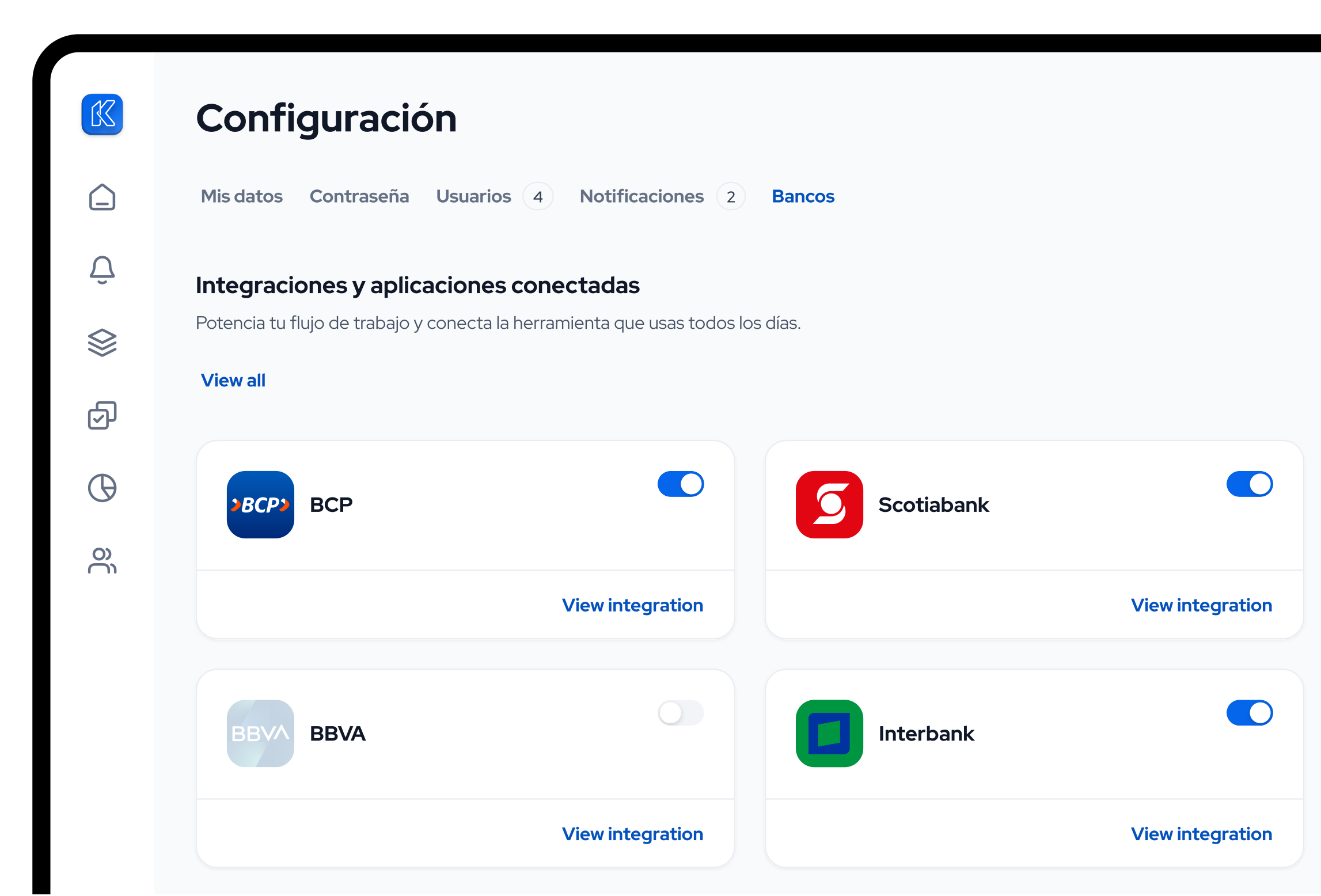Switch to the Usuarios tab
Image resolution: width=1321 pixels, height=896 pixels.
pyautogui.click(x=473, y=196)
